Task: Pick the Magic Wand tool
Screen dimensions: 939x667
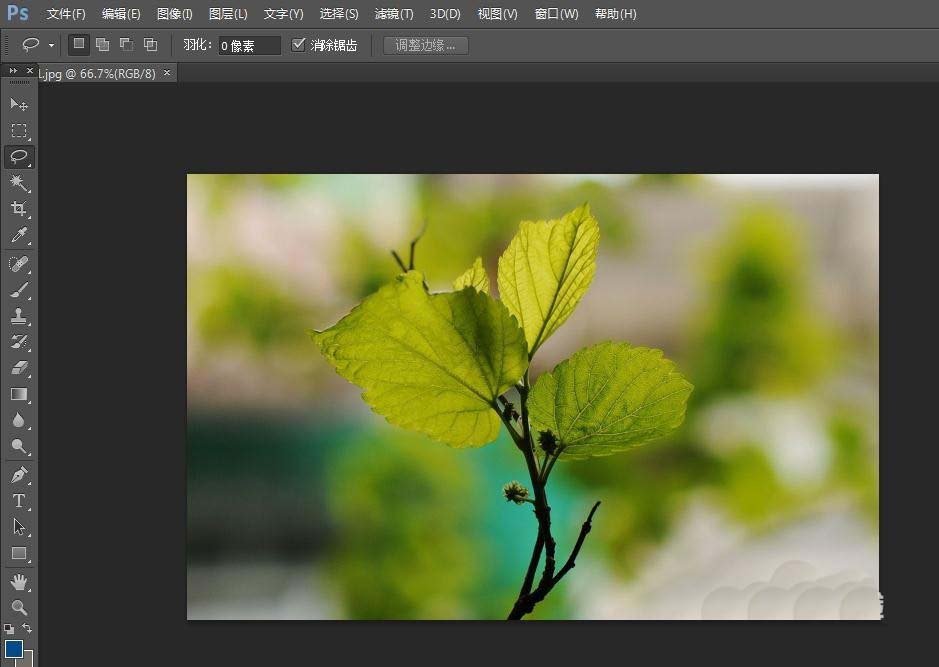Action: (19, 183)
